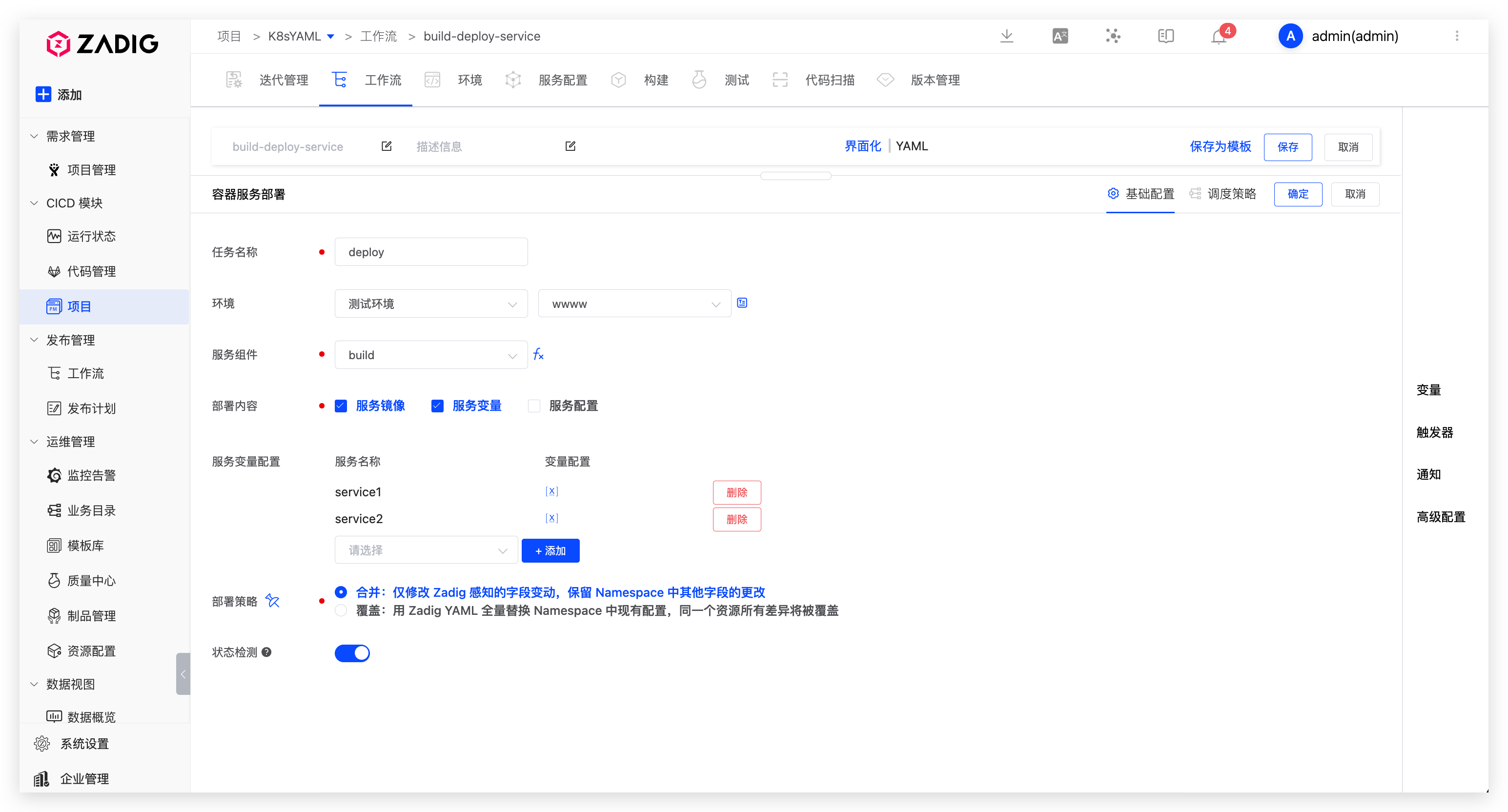This screenshot has width=1508, height=812.
Task: Open the documentation book icon
Action: (1165, 36)
